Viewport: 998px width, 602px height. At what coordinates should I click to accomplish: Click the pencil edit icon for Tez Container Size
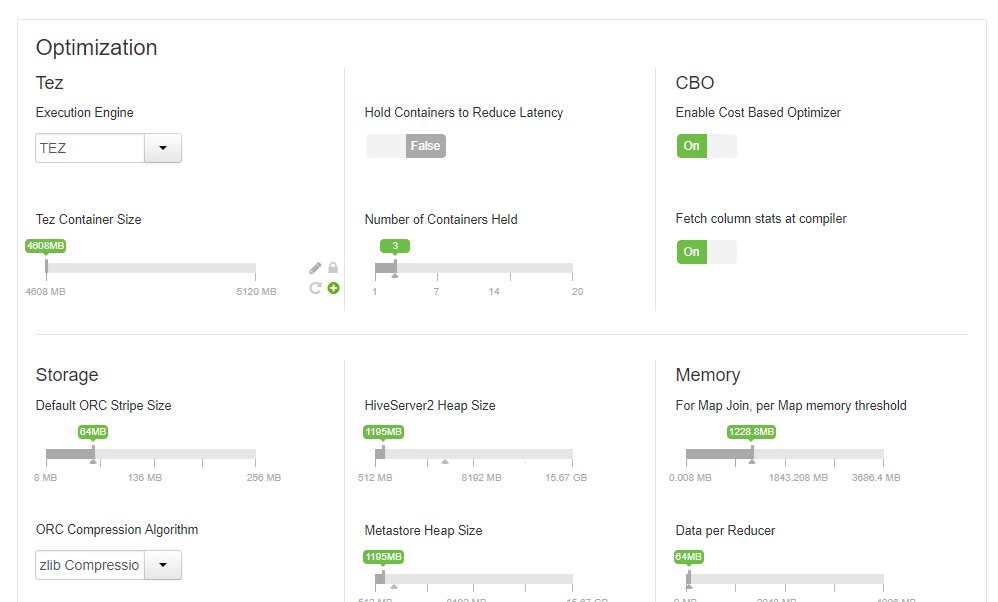315,268
